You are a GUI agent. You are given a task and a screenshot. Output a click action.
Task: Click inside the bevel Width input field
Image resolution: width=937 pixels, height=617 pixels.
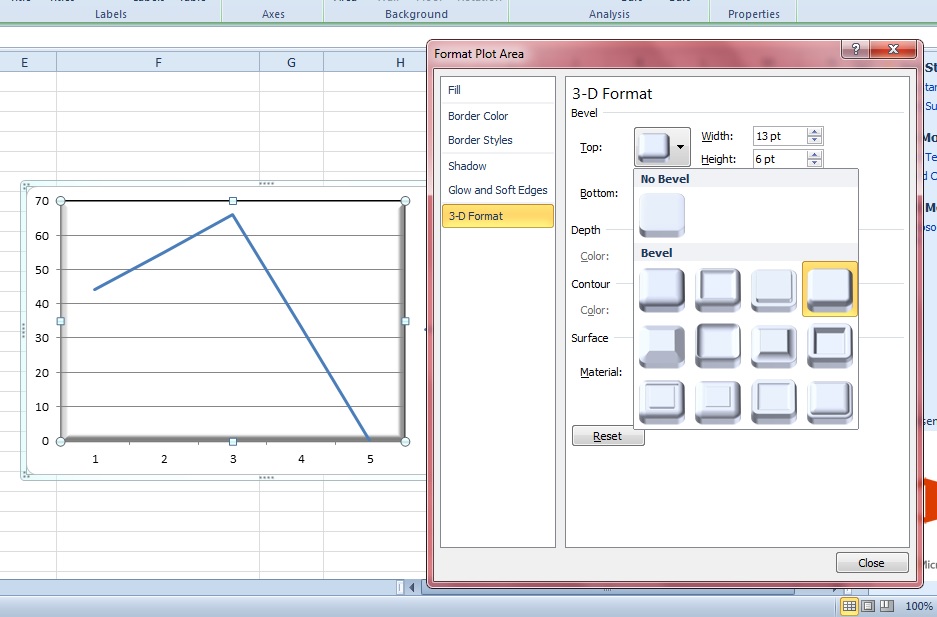(x=778, y=136)
